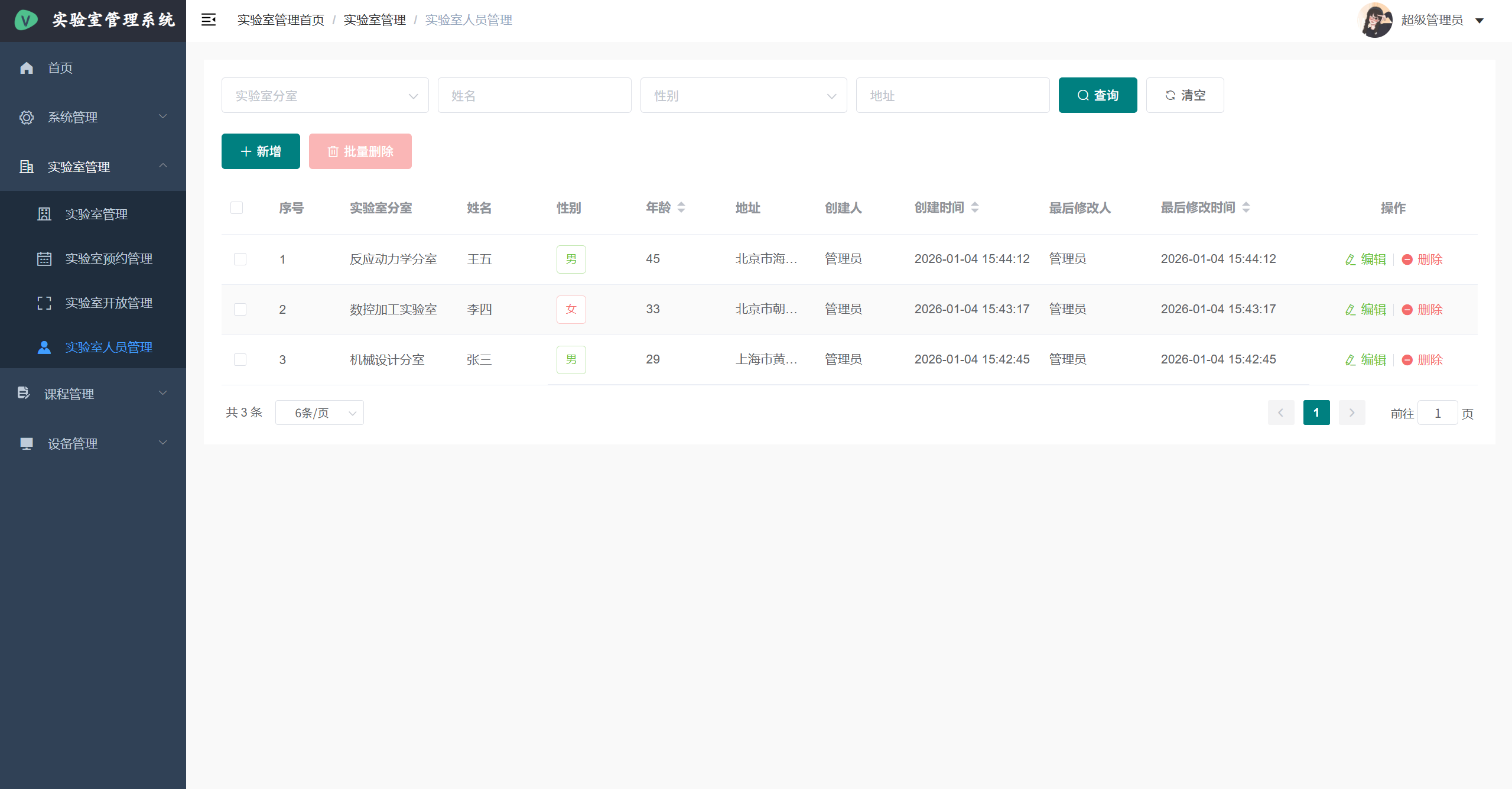This screenshot has width=1512, height=789.
Task: Collapse sidebar using the hamburger fold icon
Action: point(208,20)
